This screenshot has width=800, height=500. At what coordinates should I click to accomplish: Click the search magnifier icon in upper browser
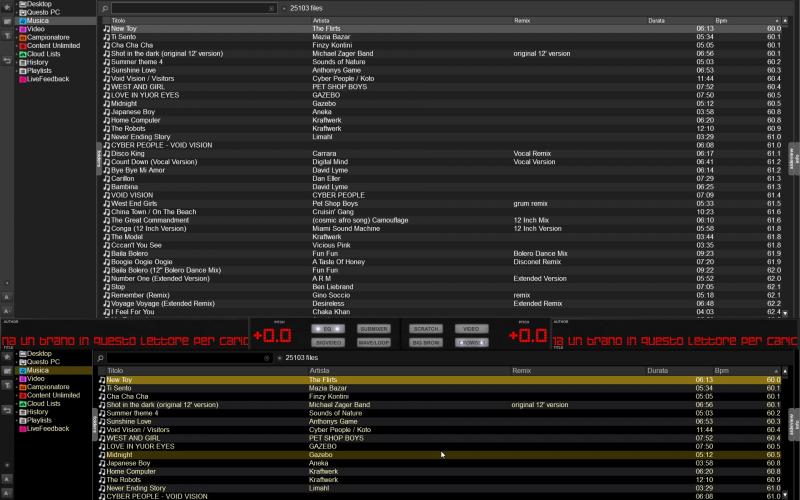[105, 8]
